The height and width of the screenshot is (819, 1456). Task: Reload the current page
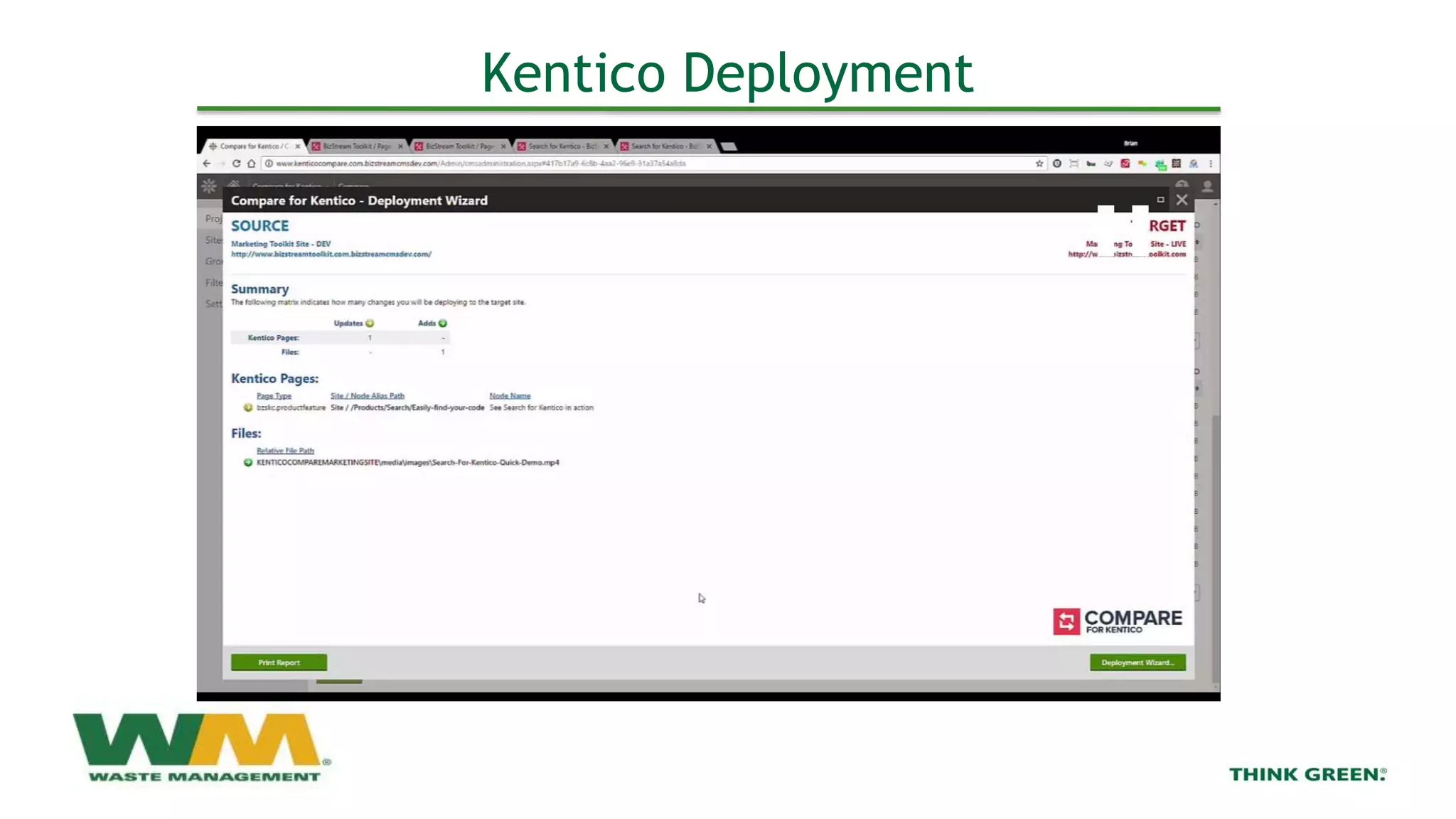pos(236,164)
